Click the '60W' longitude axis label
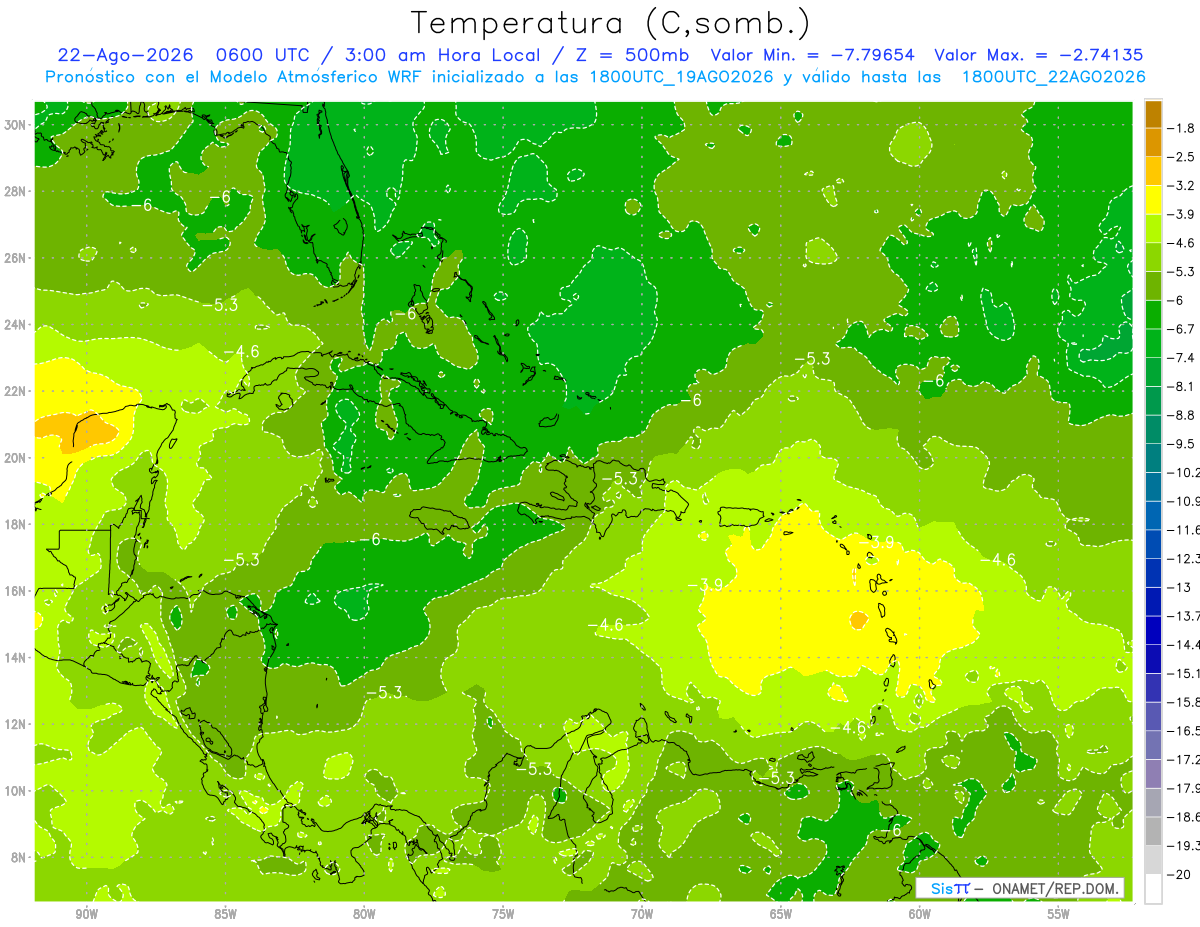This screenshot has height=927, width=1200. [920, 914]
